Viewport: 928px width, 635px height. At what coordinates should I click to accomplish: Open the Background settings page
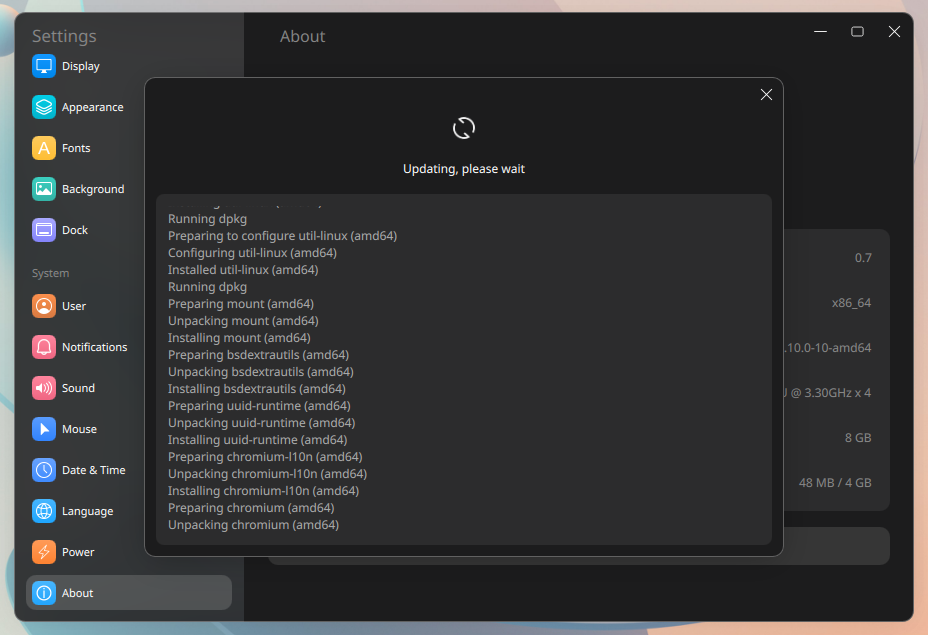pyautogui.click(x=93, y=189)
